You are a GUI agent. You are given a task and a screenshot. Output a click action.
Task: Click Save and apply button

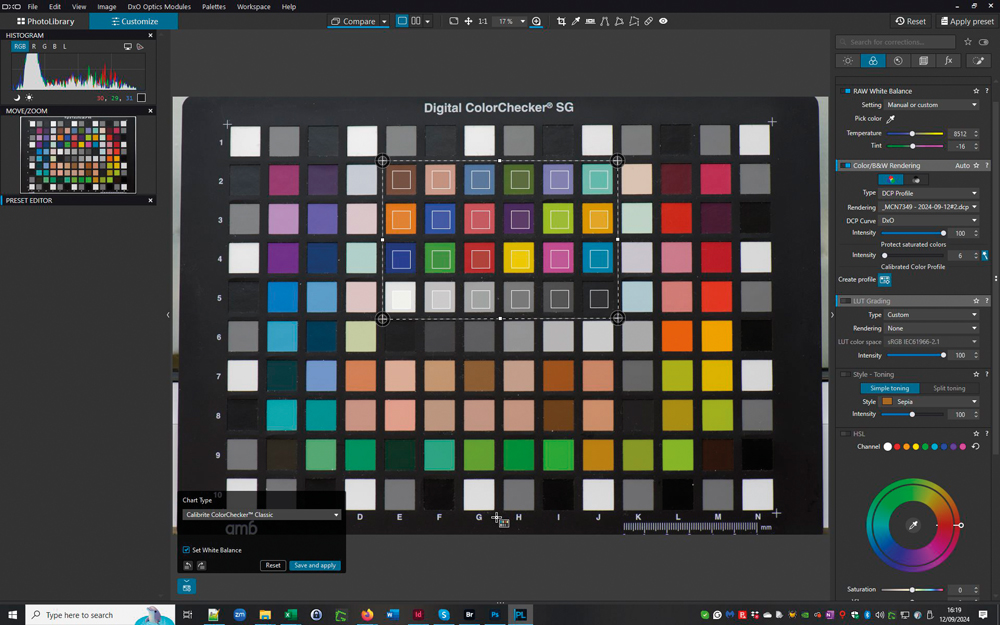[x=315, y=566]
